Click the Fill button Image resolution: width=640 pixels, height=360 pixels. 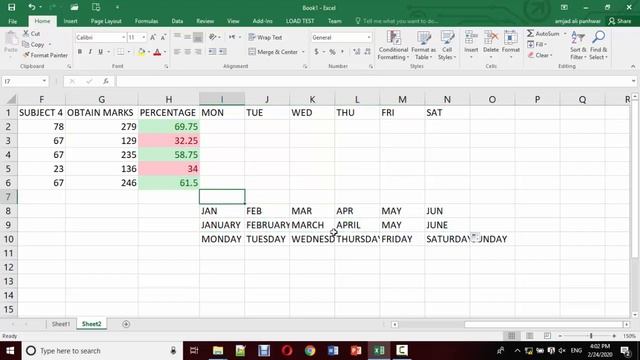[x=537, y=44]
